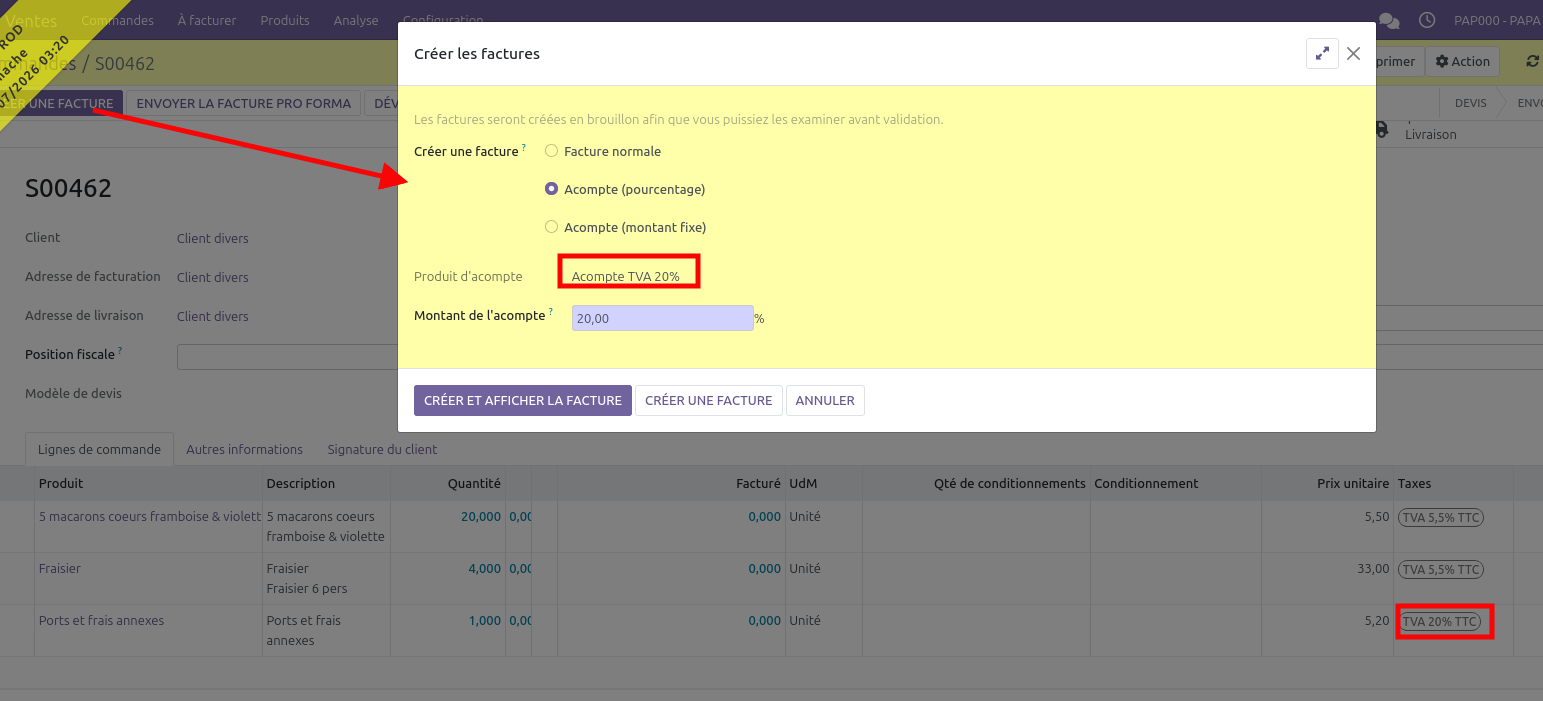Click the Livraison truck icon
The image size is (1543, 701).
1381,128
